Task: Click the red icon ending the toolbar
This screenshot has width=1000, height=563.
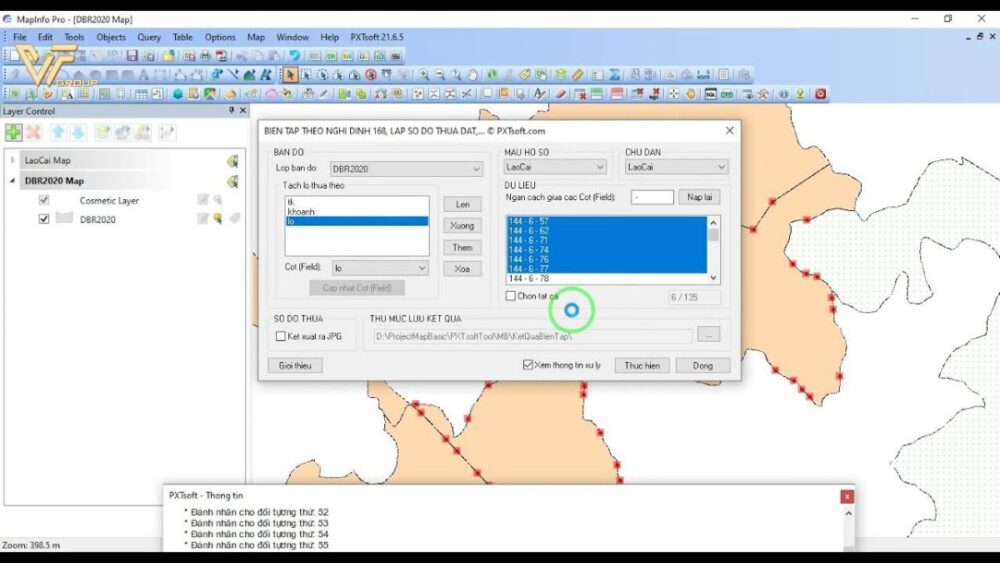Action: 820,94
